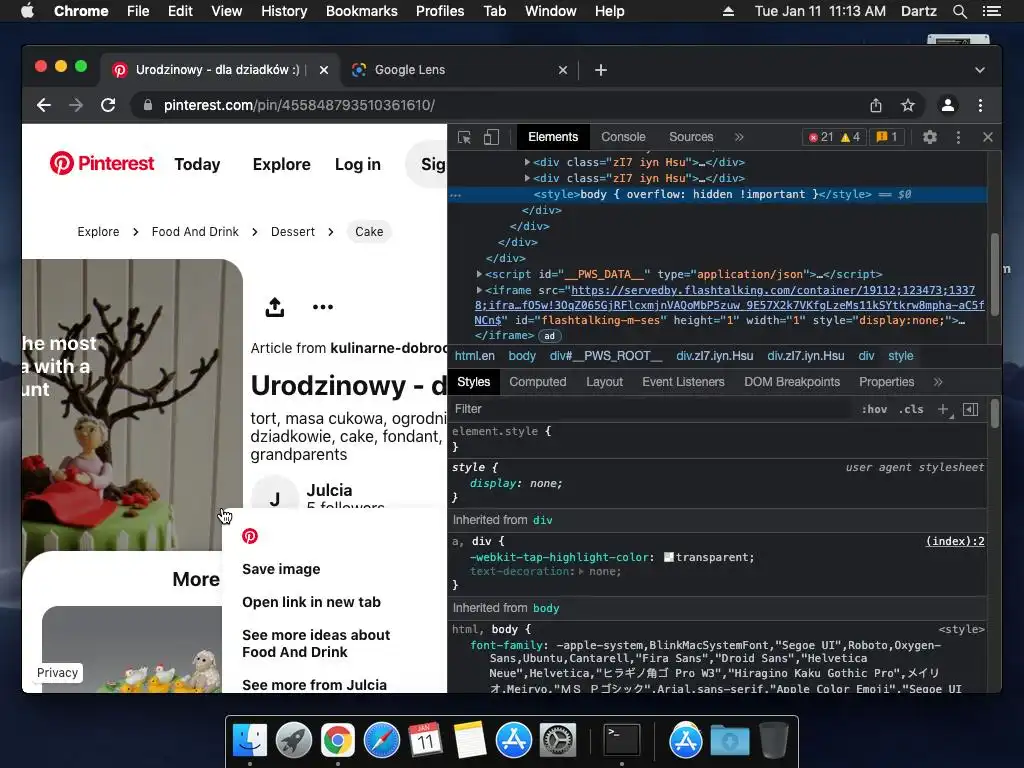Choose Open link in new tab
1024x768 pixels.
click(x=312, y=602)
